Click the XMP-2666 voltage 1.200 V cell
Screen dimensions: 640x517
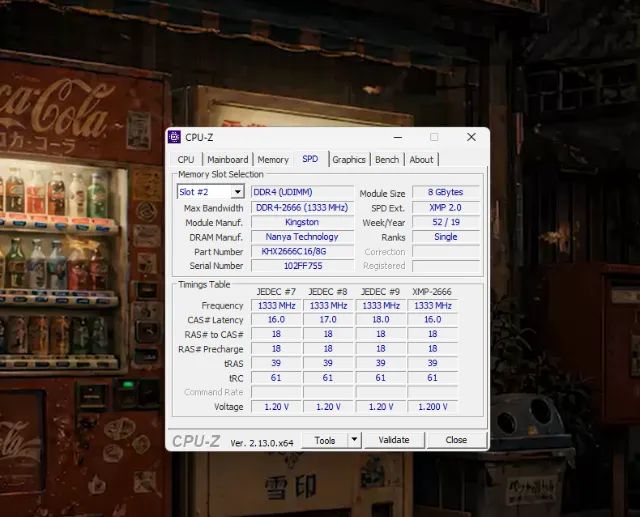coord(432,407)
